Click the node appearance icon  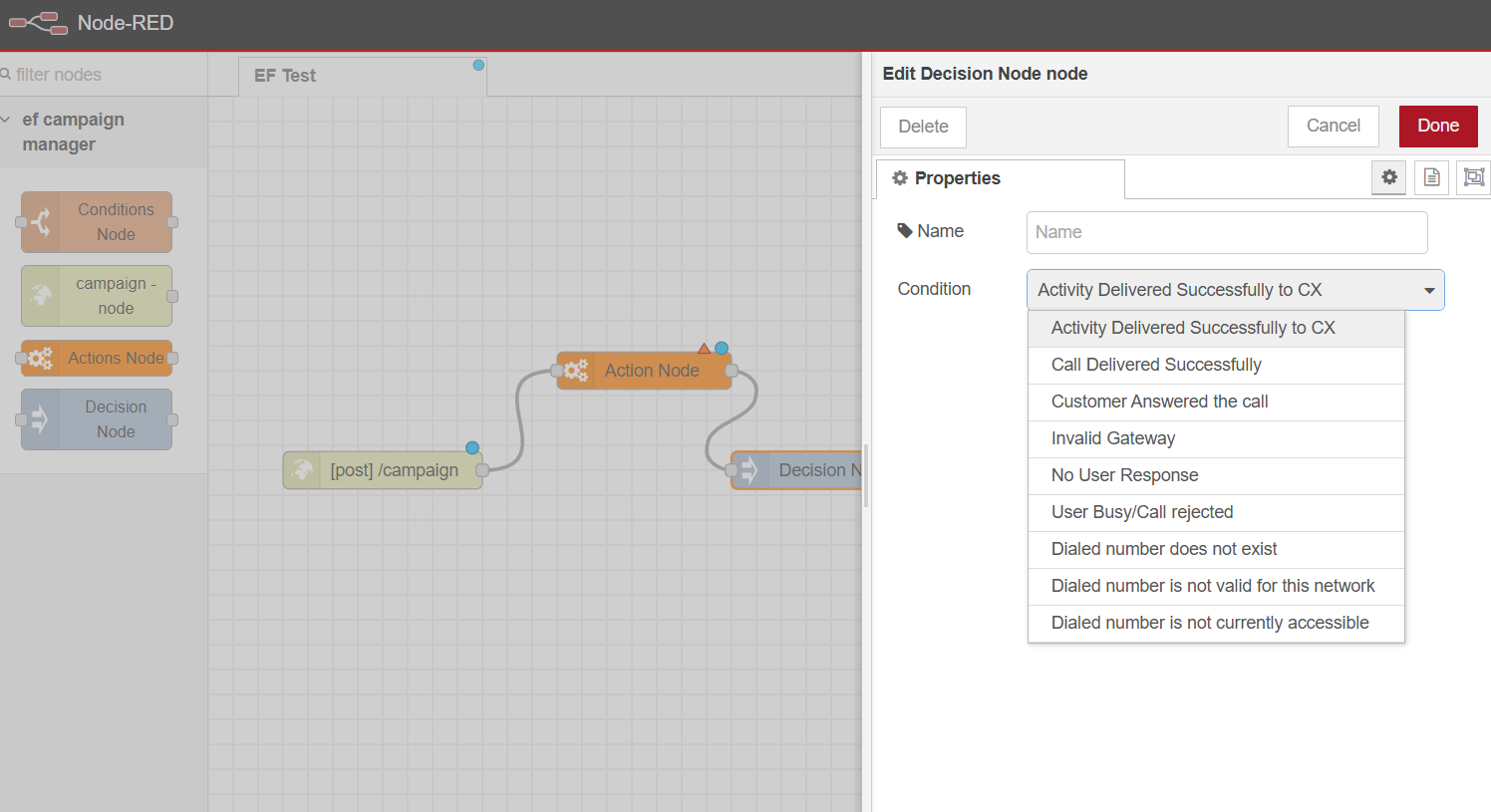(1473, 177)
